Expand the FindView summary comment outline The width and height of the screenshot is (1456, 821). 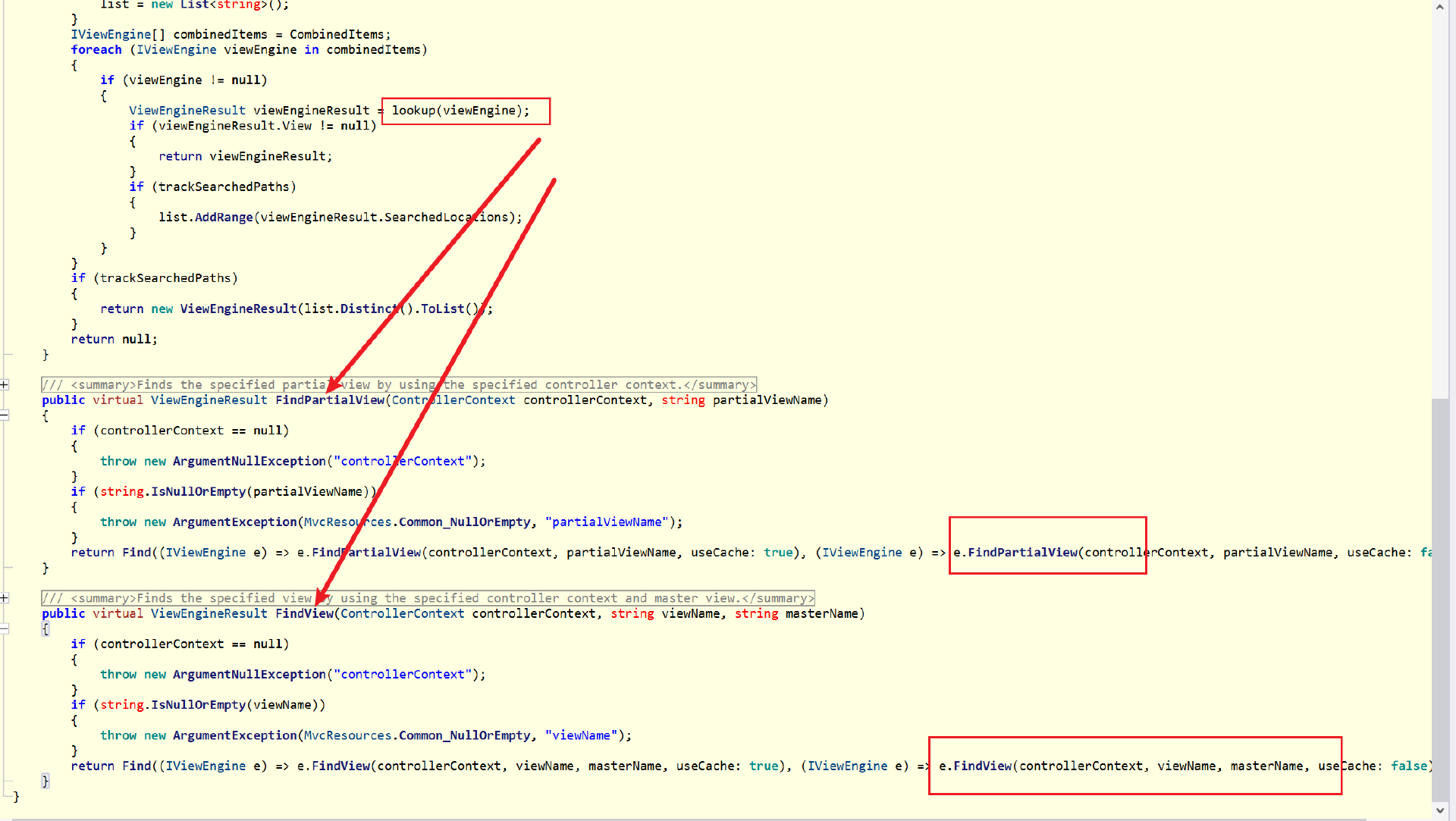5,598
